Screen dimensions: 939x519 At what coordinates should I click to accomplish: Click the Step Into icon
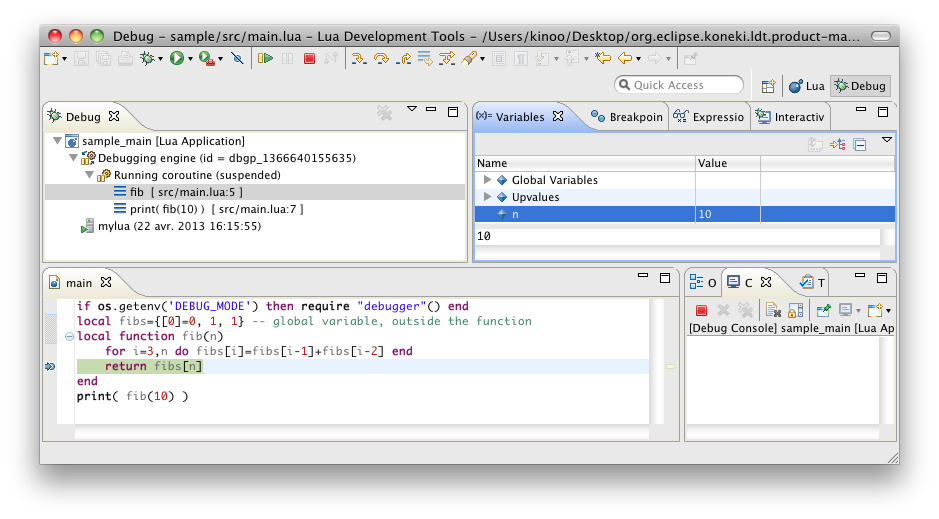click(x=359, y=59)
